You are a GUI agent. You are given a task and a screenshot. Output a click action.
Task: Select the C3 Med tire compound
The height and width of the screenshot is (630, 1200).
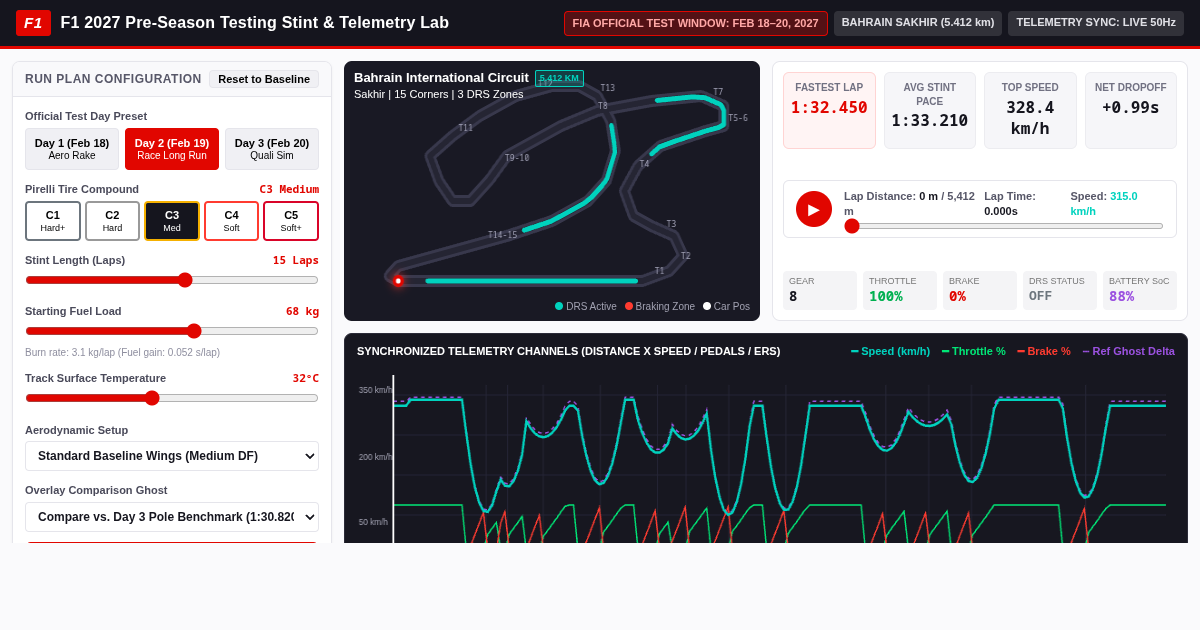click(172, 221)
